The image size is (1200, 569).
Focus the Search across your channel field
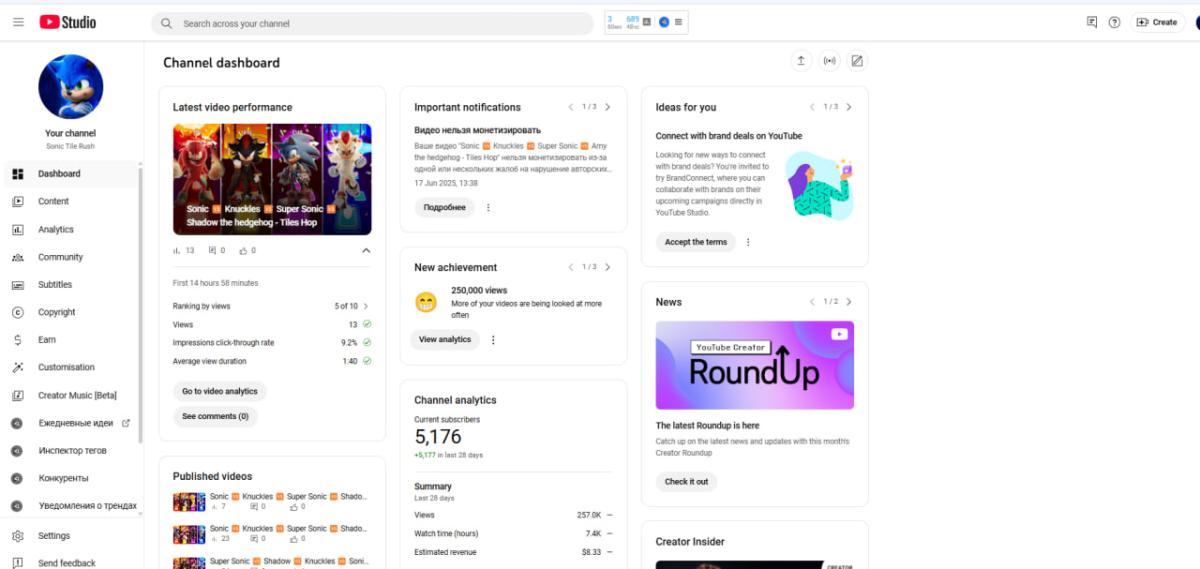(x=372, y=23)
